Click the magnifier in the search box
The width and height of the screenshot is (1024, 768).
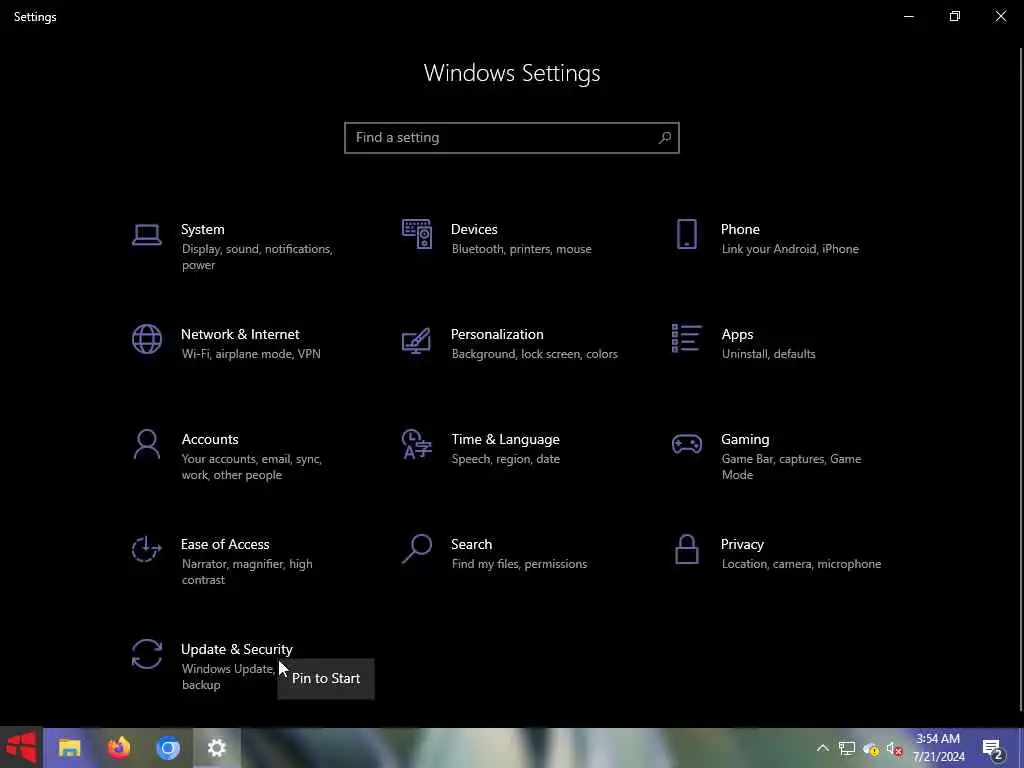[x=664, y=138]
